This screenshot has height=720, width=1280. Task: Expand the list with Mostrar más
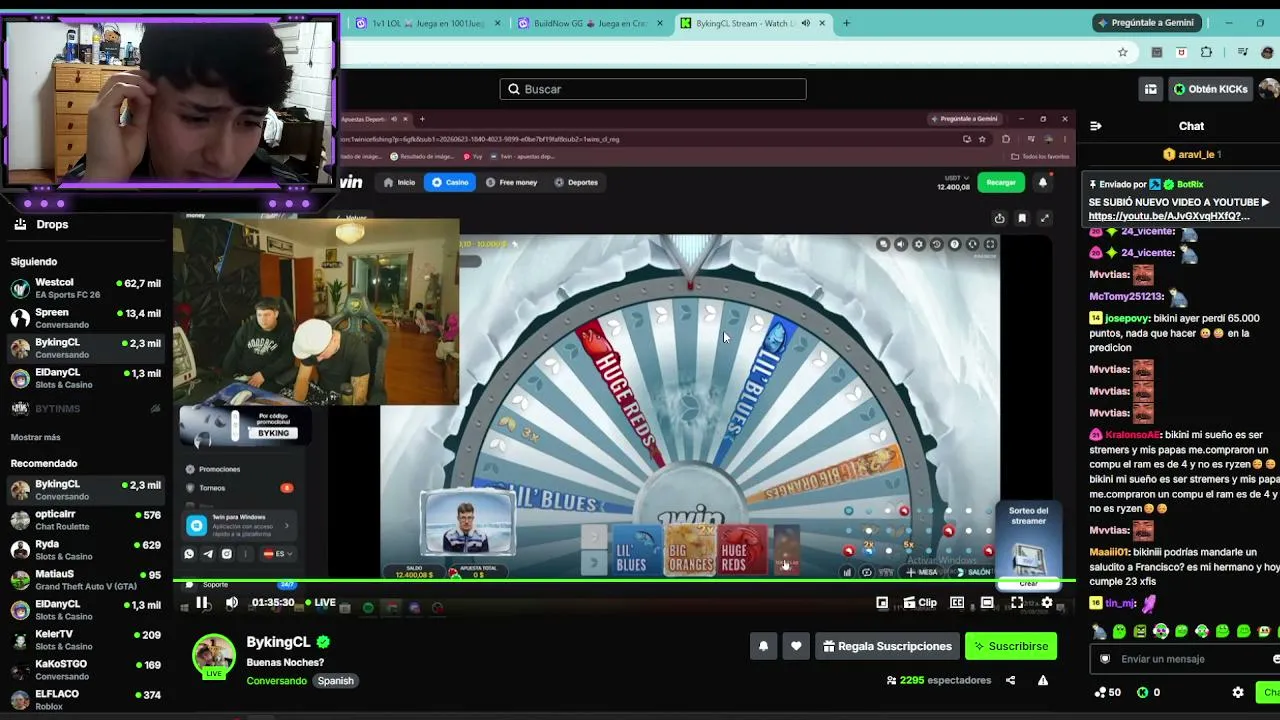coord(35,437)
